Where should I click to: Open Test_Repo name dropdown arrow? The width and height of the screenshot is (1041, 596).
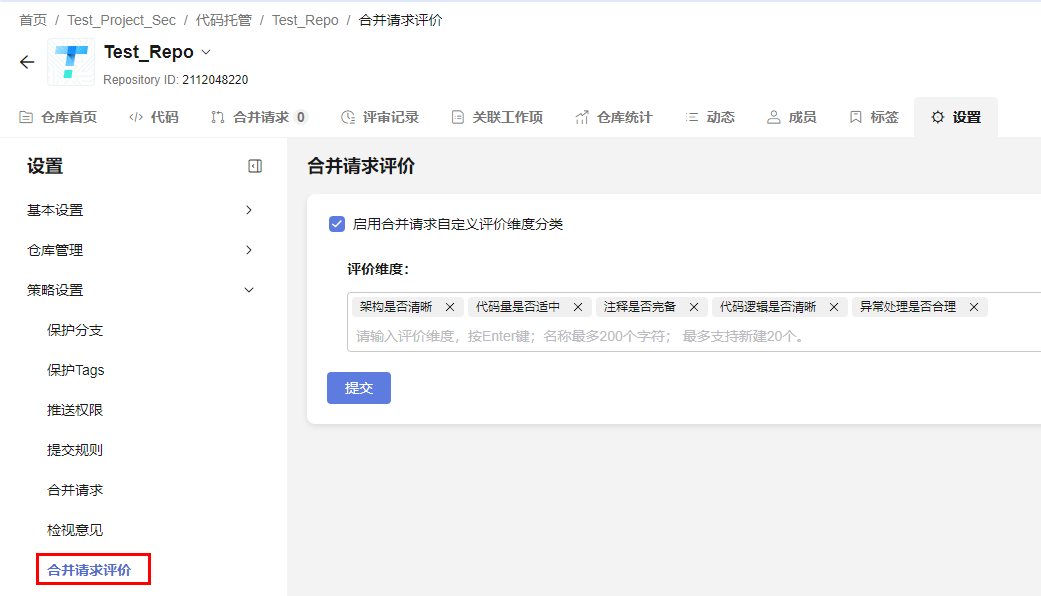click(x=207, y=52)
